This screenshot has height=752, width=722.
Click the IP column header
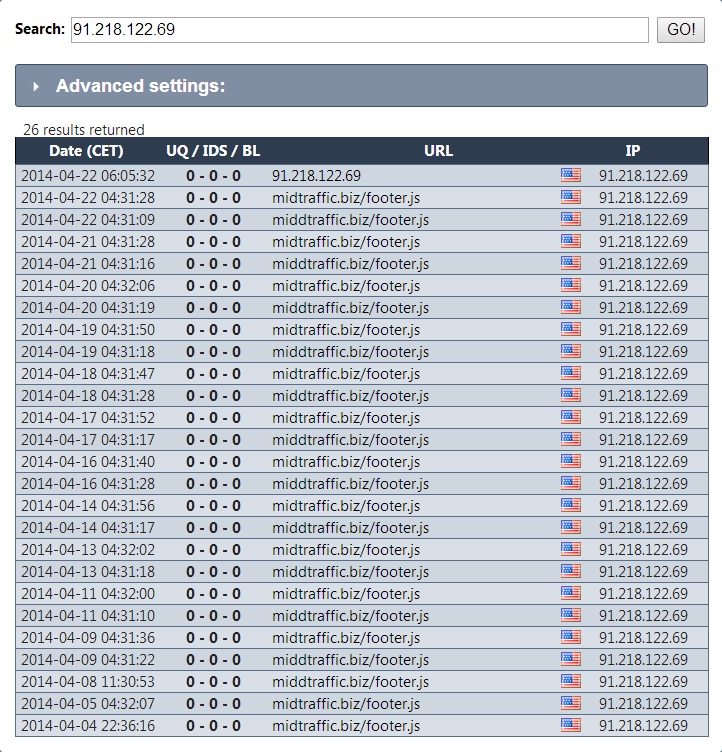(x=632, y=151)
